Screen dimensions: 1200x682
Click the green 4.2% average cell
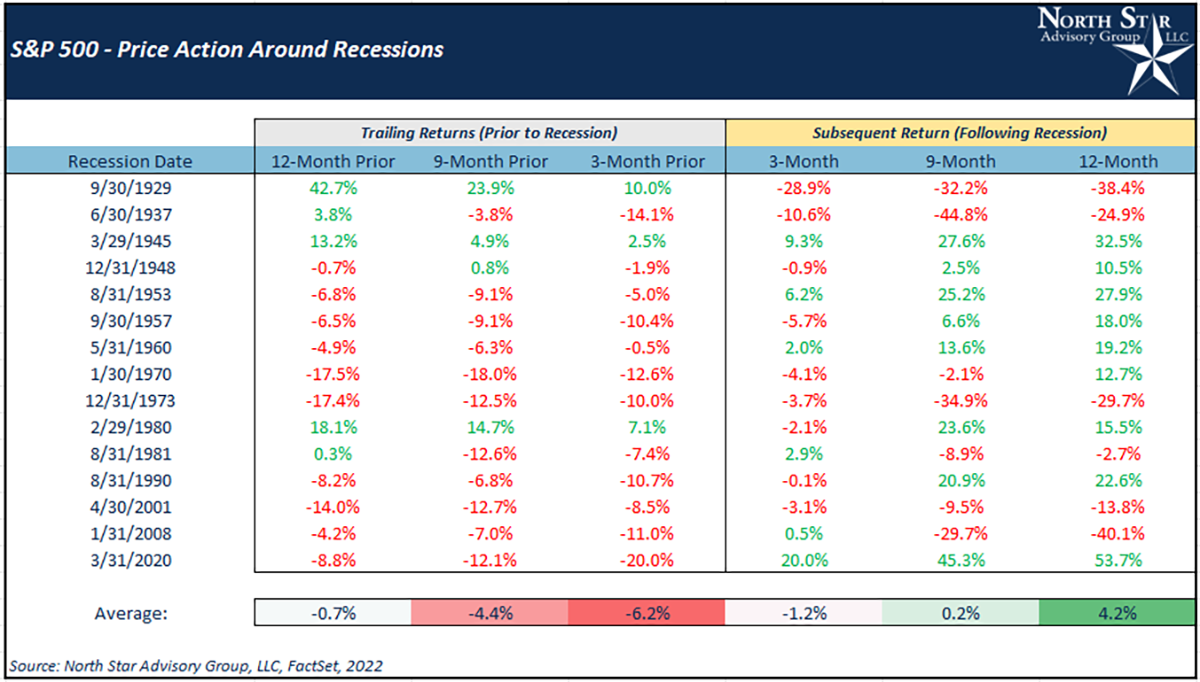1118,613
